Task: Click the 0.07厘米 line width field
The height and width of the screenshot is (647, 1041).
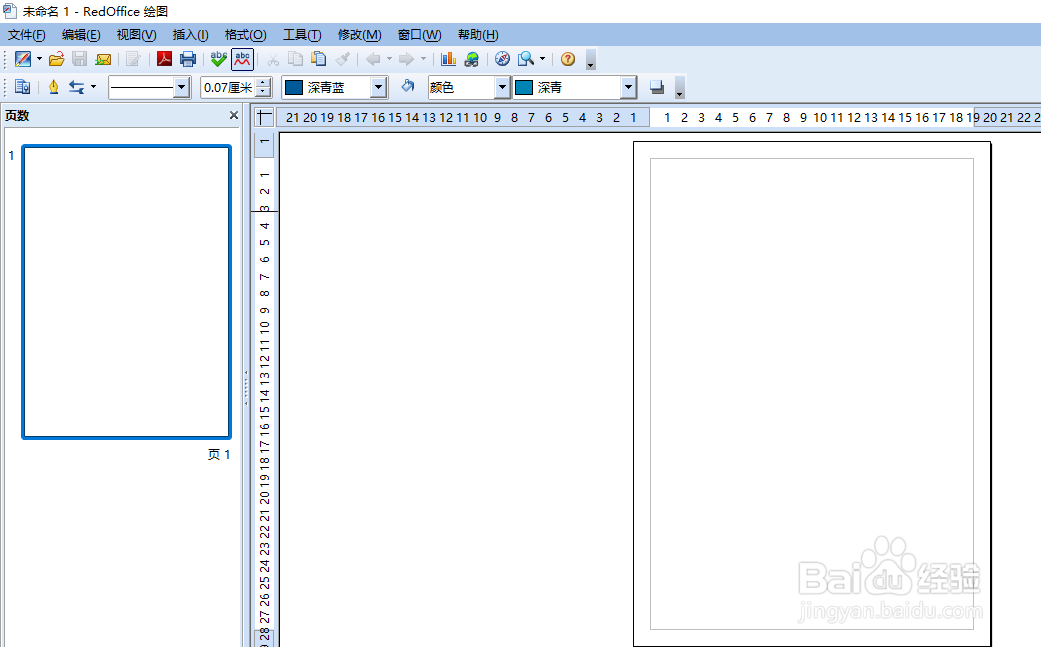Action: pos(228,88)
